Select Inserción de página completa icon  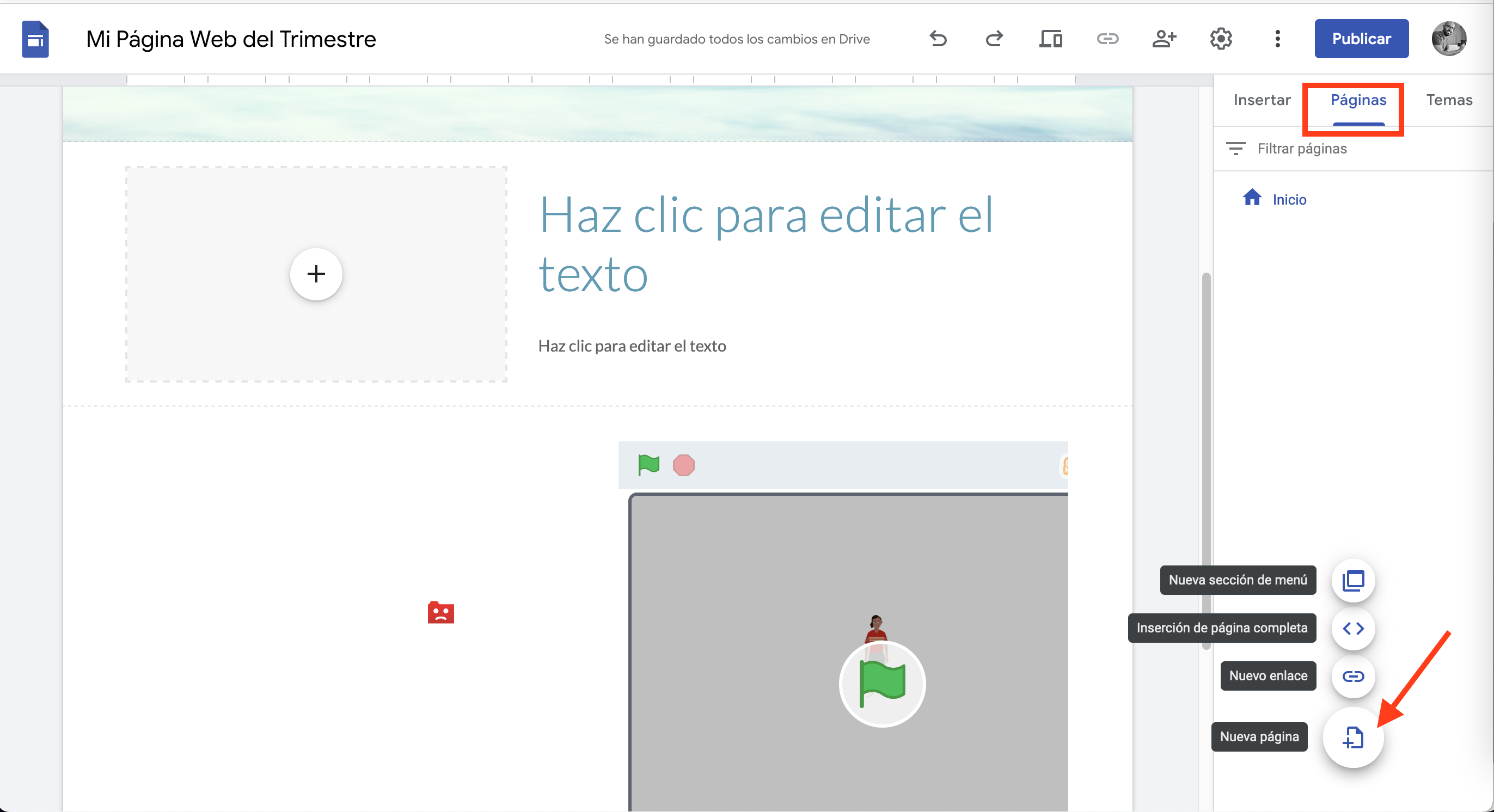[1353, 628]
